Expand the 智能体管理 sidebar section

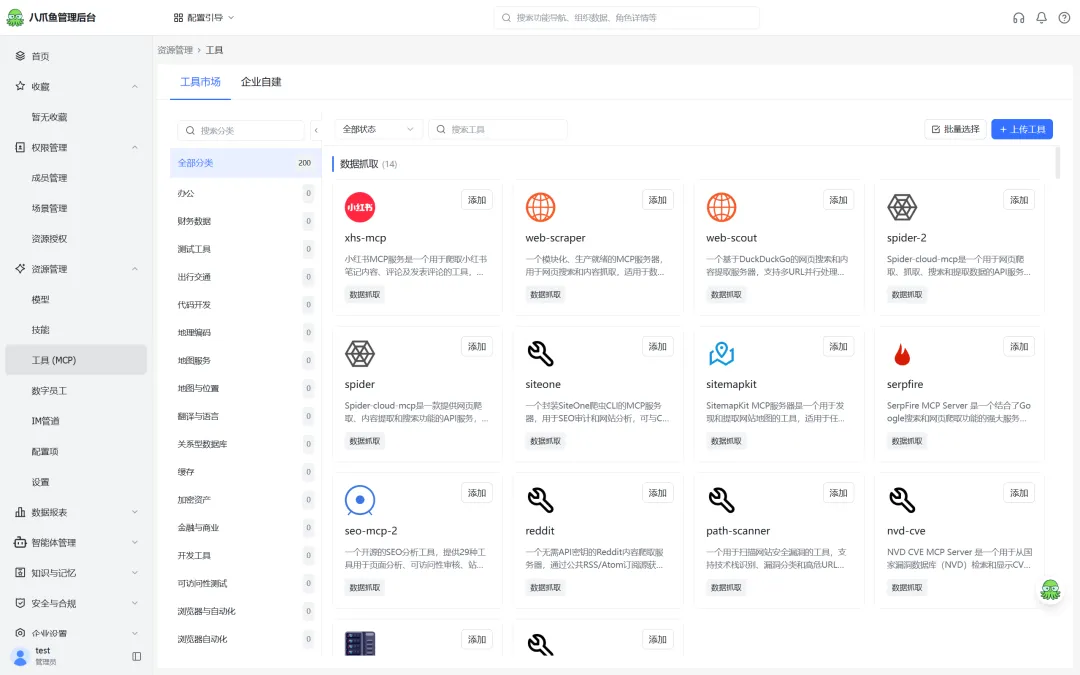coord(135,542)
